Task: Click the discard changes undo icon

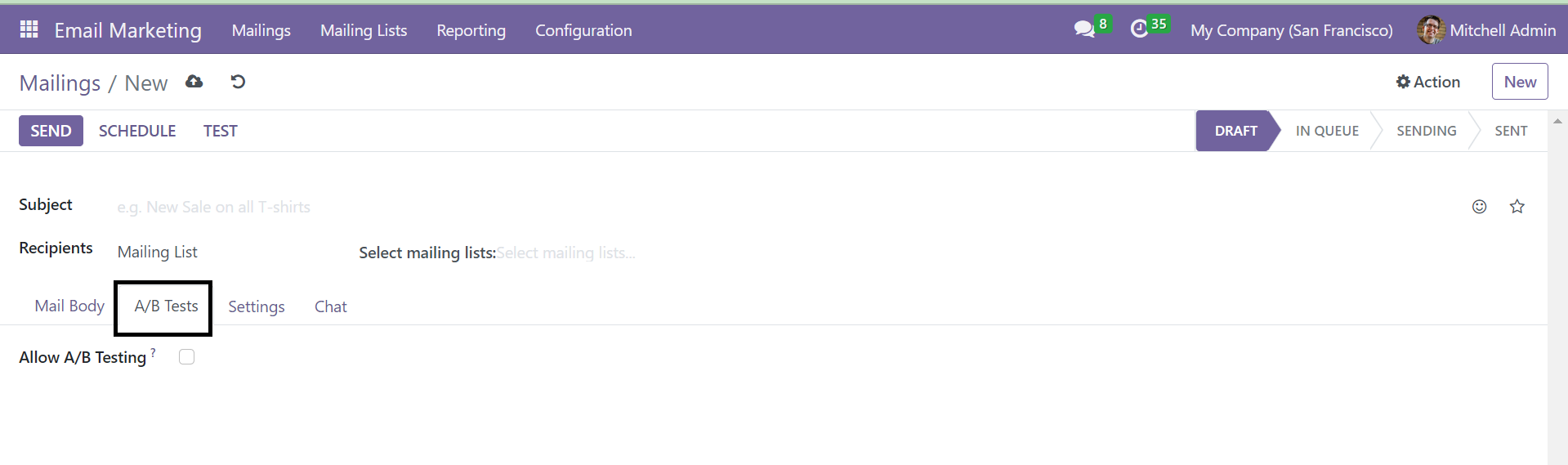Action: 238,82
